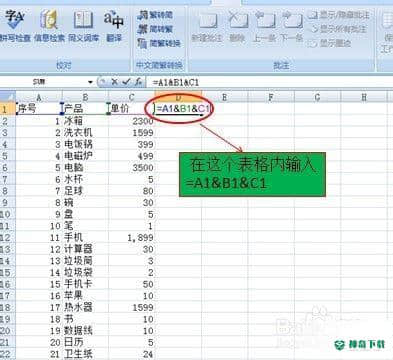Viewport: 393px width, 360px height.
Task: Go to Next comment icon
Action: (292, 26)
